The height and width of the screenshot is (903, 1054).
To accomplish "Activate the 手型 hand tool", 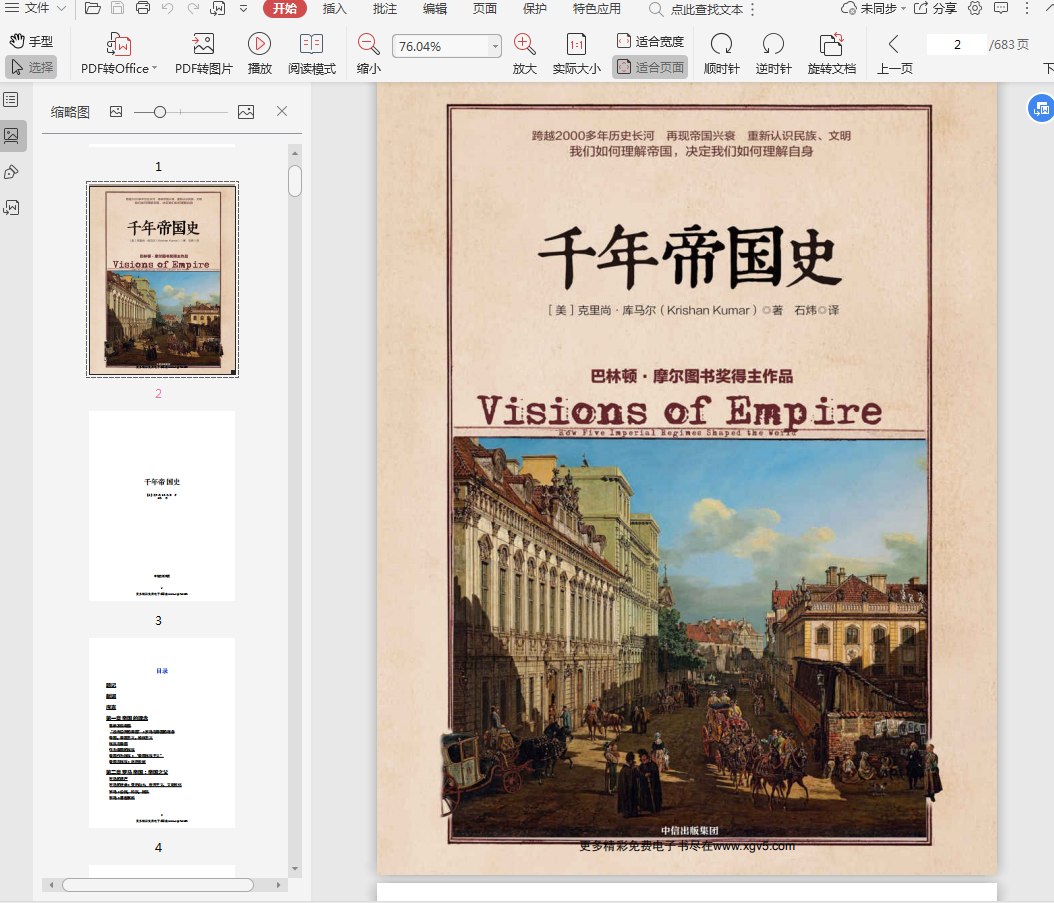I will tap(31, 42).
